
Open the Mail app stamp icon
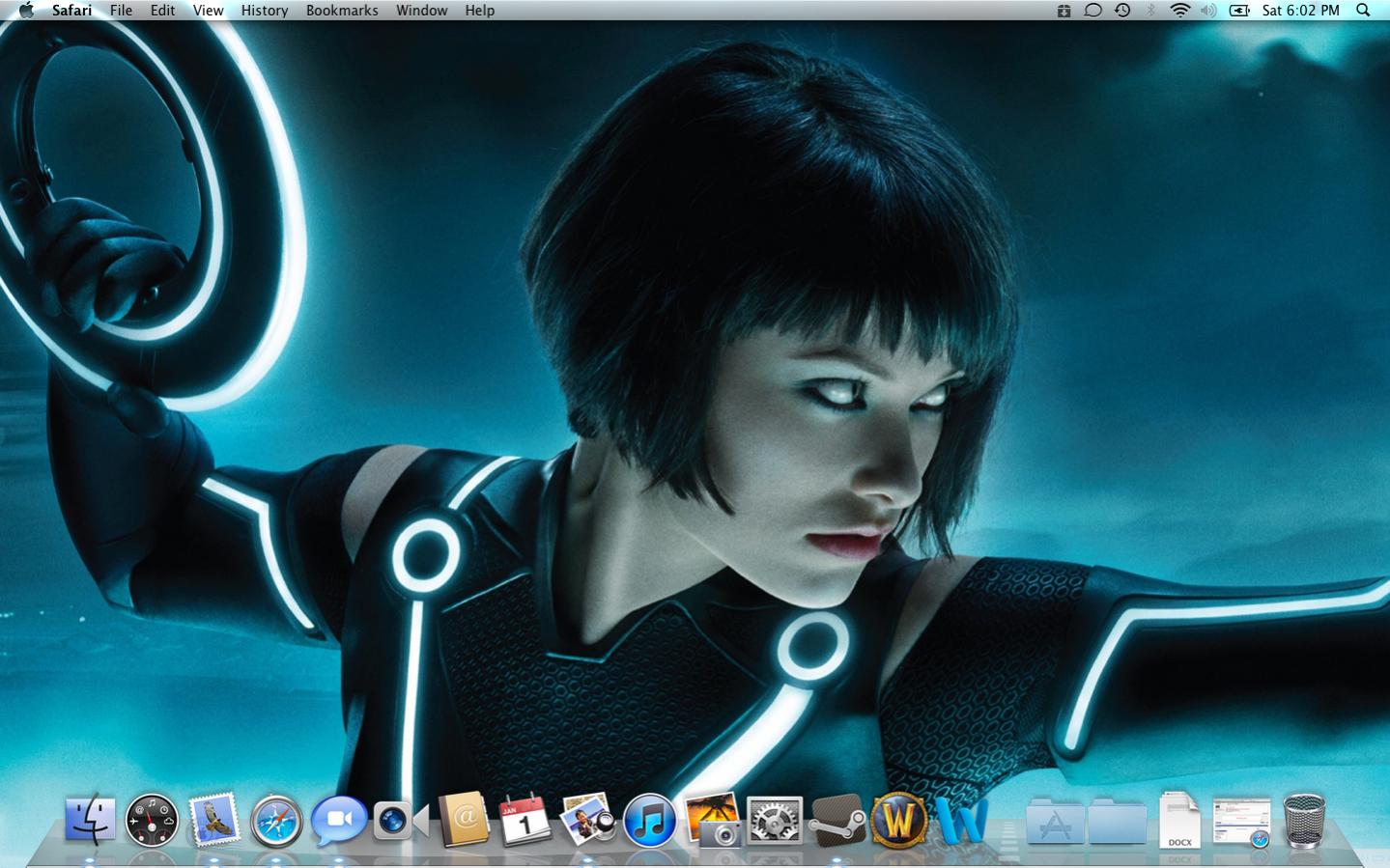(213, 820)
